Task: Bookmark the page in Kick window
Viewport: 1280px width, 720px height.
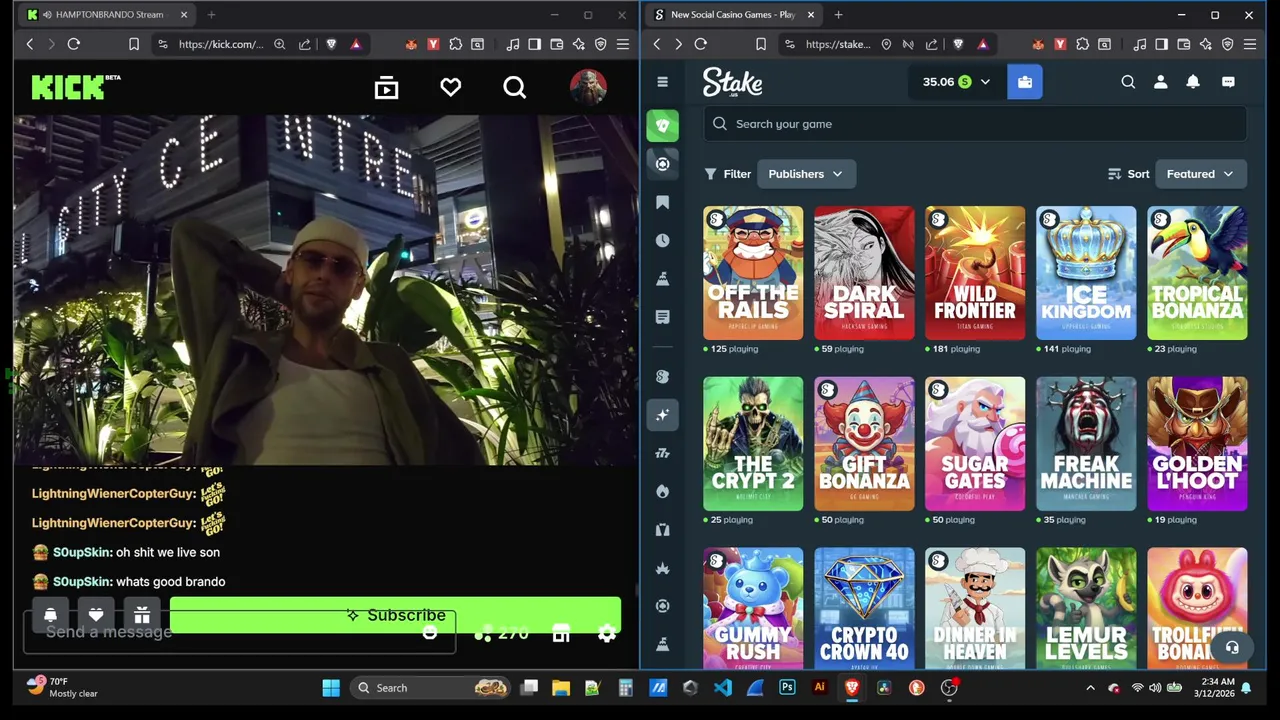Action: click(134, 44)
